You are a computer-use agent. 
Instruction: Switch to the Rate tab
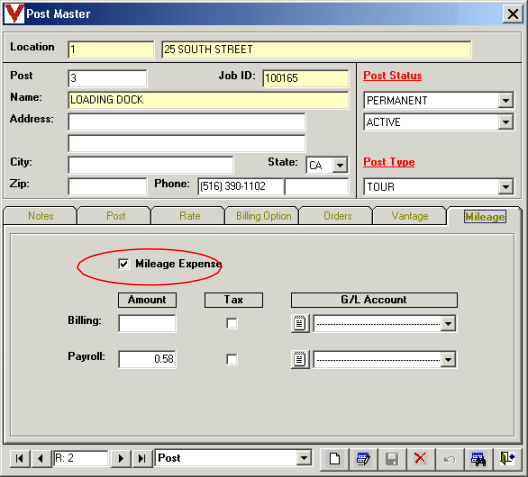[190, 216]
